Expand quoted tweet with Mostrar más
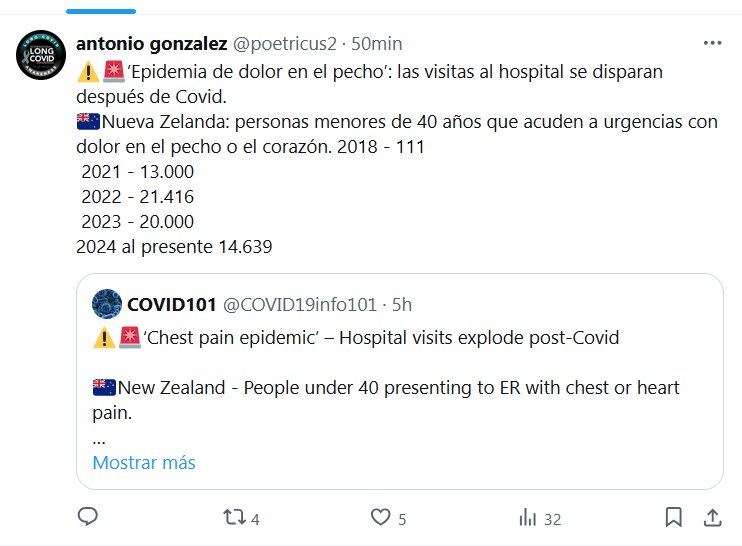 coord(144,463)
